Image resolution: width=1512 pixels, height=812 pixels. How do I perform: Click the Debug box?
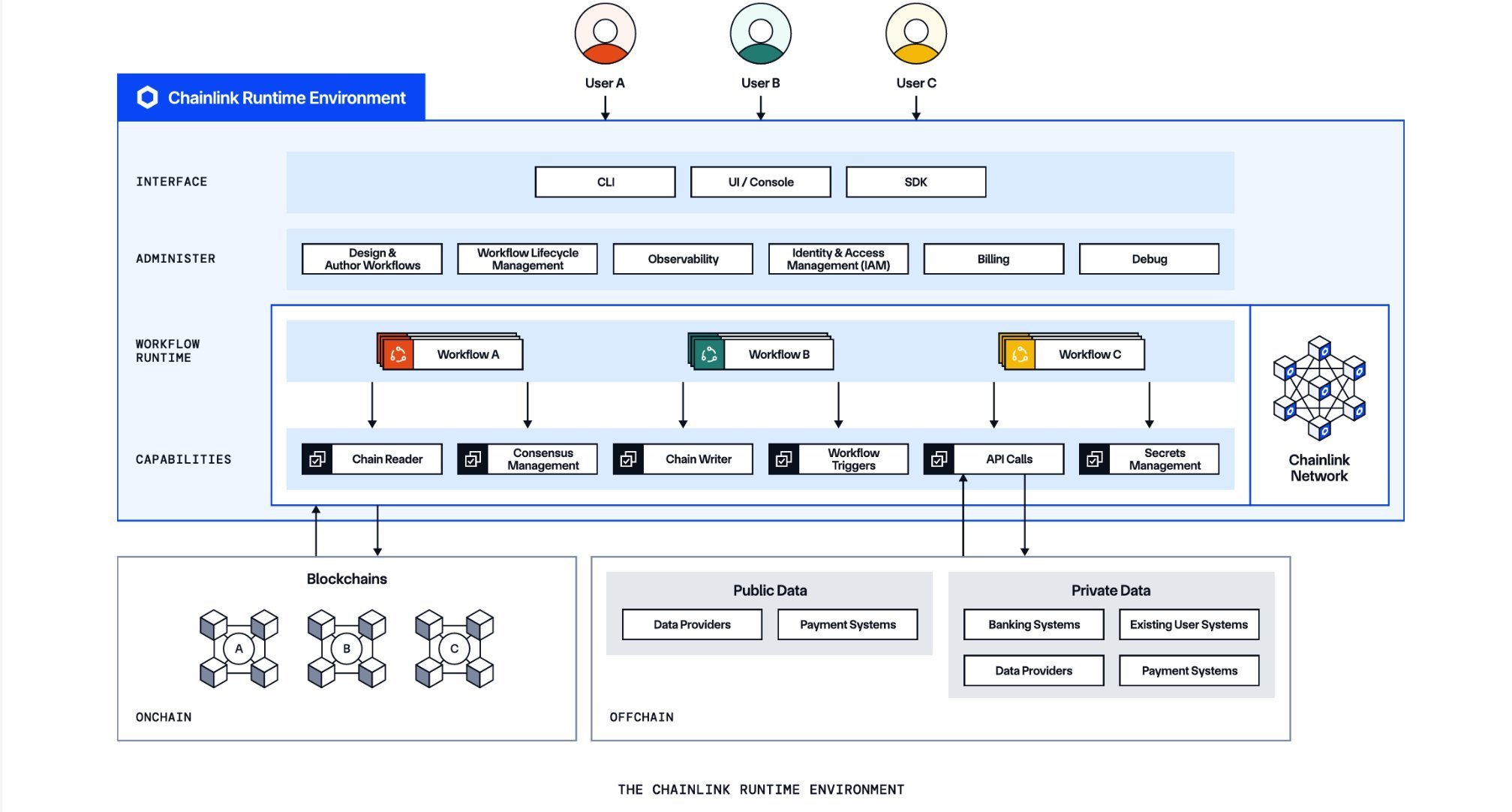(1149, 259)
